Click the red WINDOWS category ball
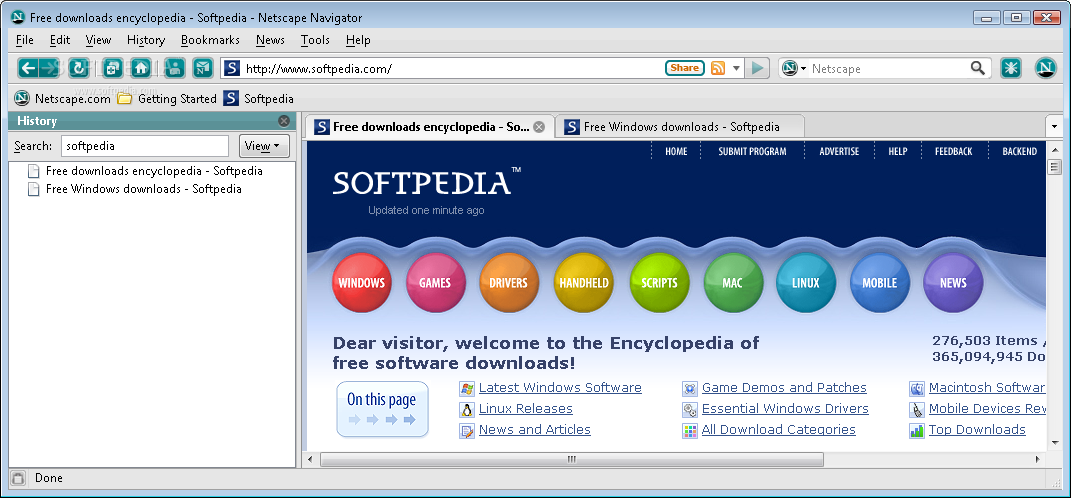The width and height of the screenshot is (1071, 498). point(362,282)
